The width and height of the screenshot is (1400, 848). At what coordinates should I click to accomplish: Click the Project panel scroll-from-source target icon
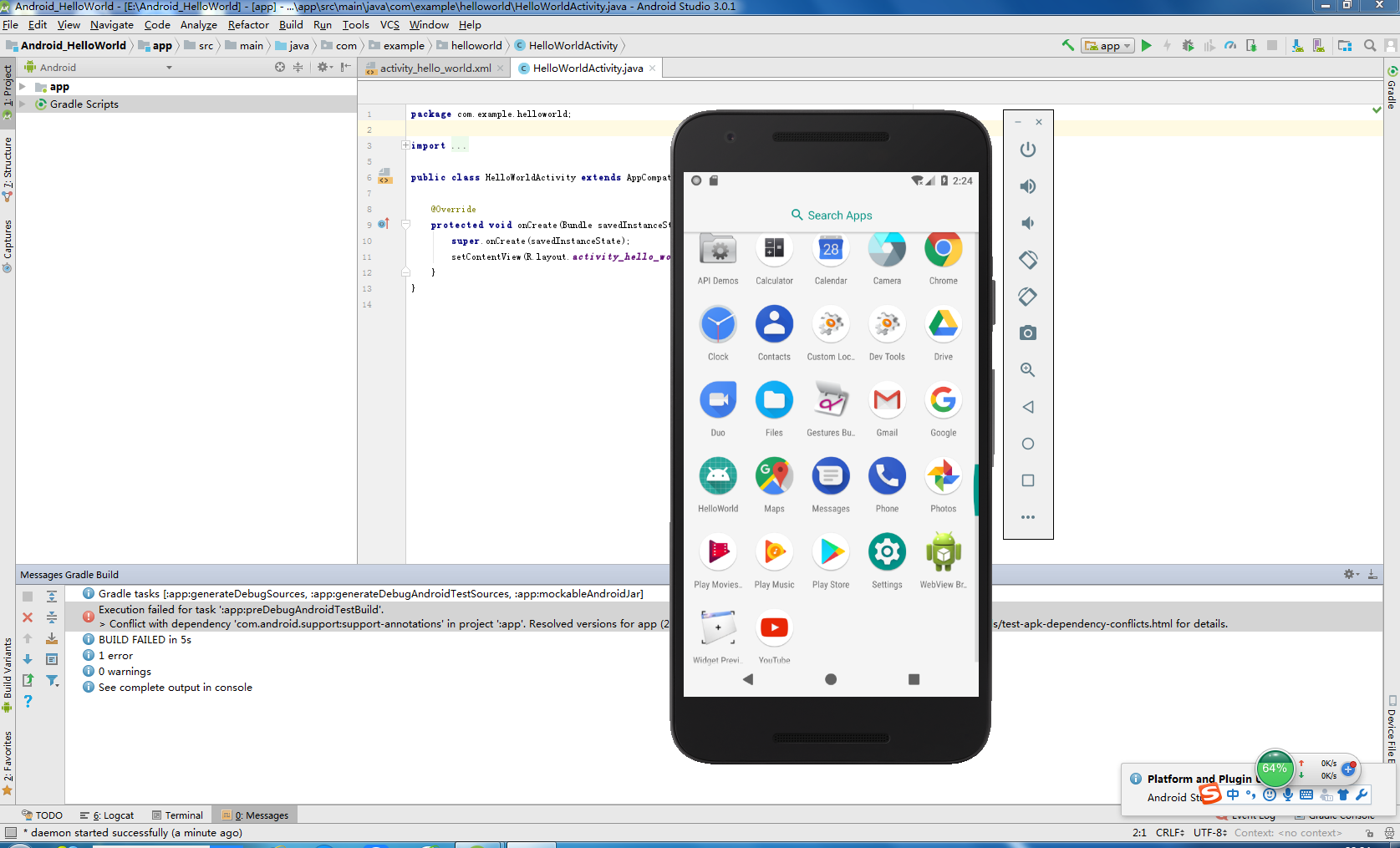coord(280,67)
